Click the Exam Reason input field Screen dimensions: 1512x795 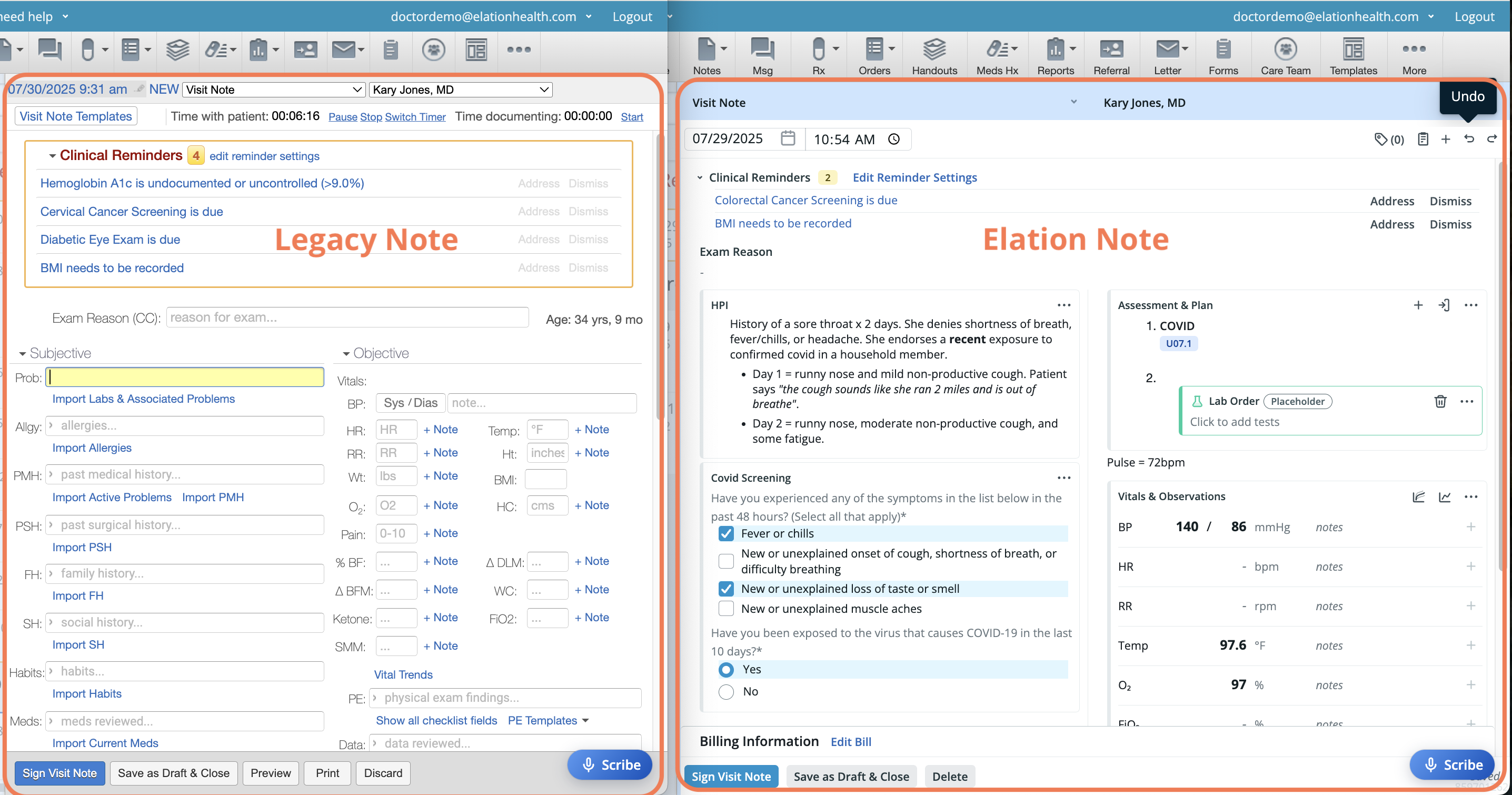tap(347, 317)
